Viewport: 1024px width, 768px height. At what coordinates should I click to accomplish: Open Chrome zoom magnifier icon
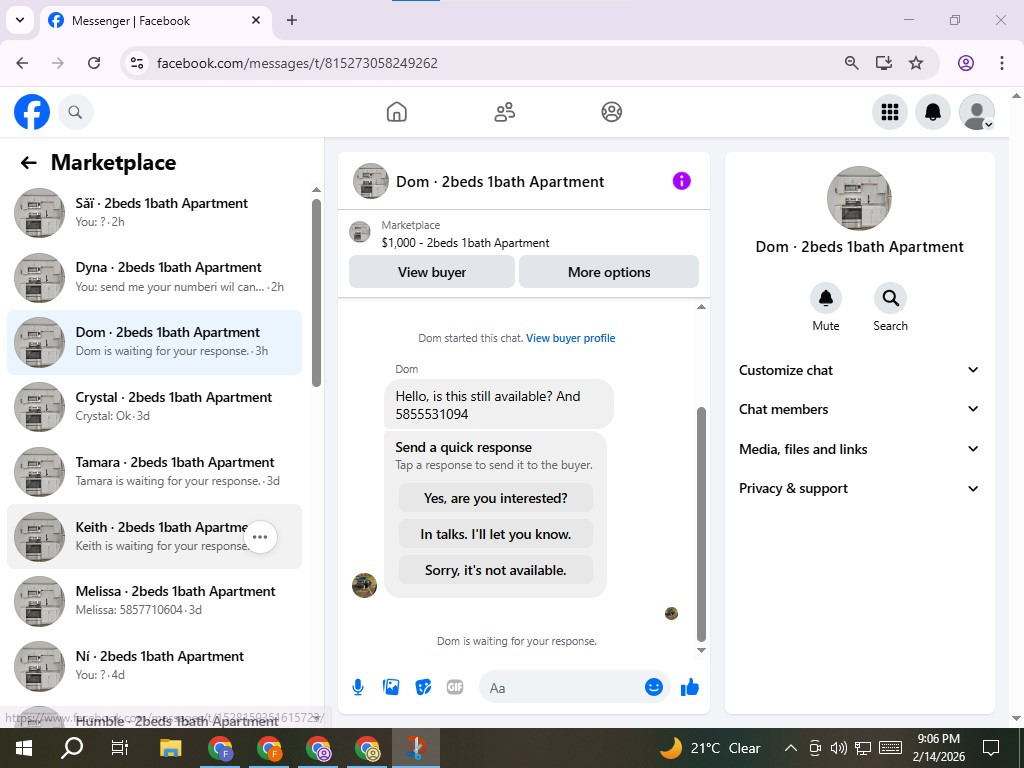pyautogui.click(x=851, y=63)
